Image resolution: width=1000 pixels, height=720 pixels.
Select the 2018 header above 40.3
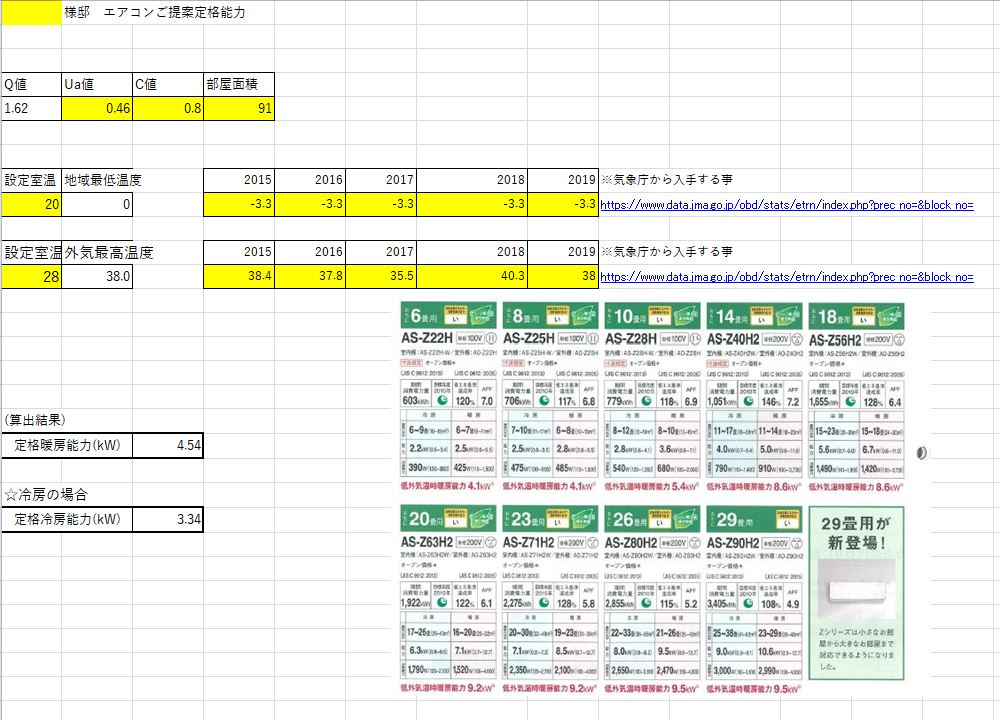coord(472,253)
